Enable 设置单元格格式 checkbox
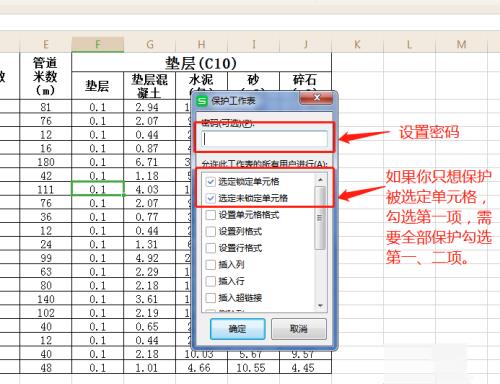Viewport: 500px width, 384px height. click(211, 215)
